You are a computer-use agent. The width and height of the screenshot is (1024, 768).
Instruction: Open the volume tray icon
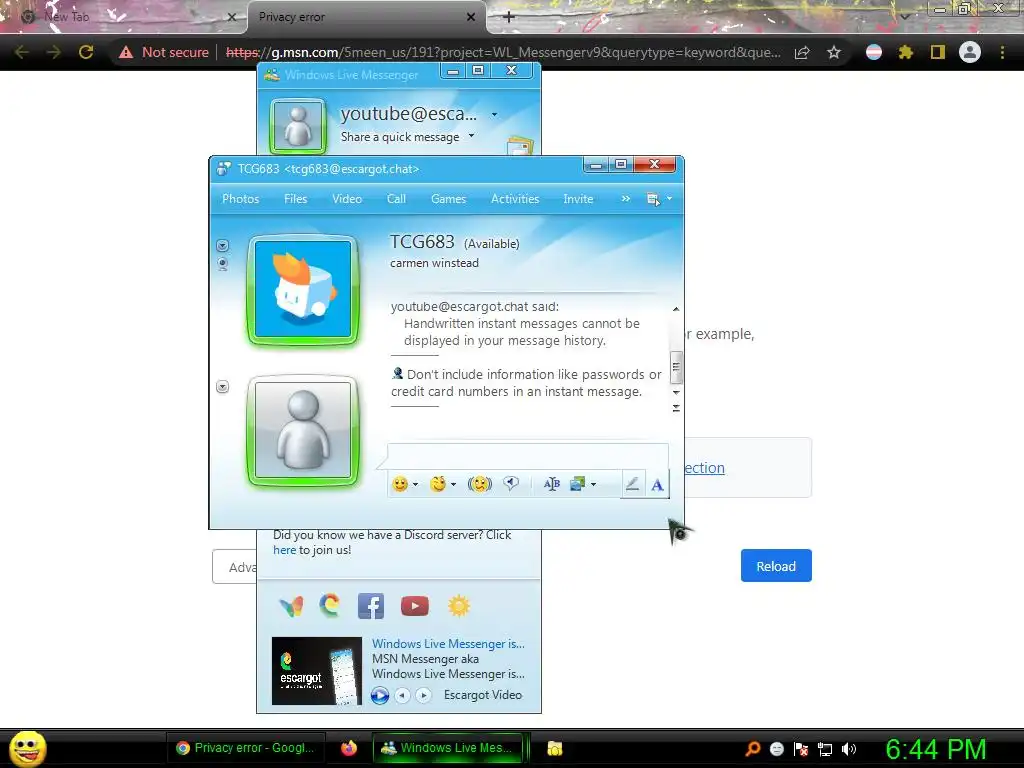848,749
